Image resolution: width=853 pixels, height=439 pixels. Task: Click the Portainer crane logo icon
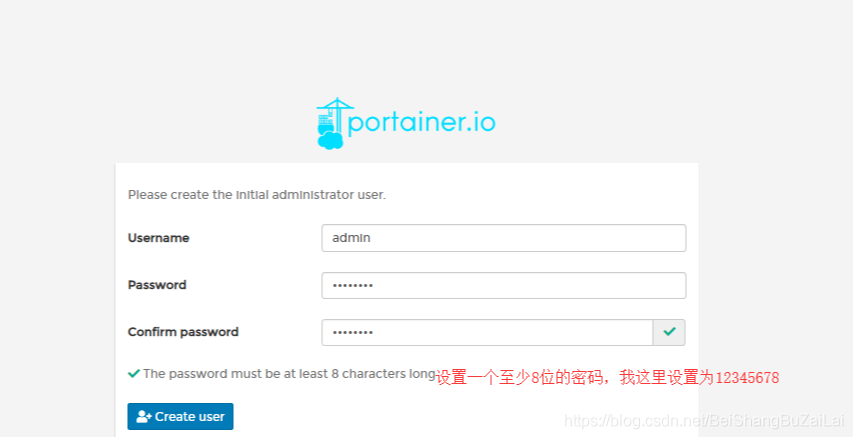tap(331, 116)
